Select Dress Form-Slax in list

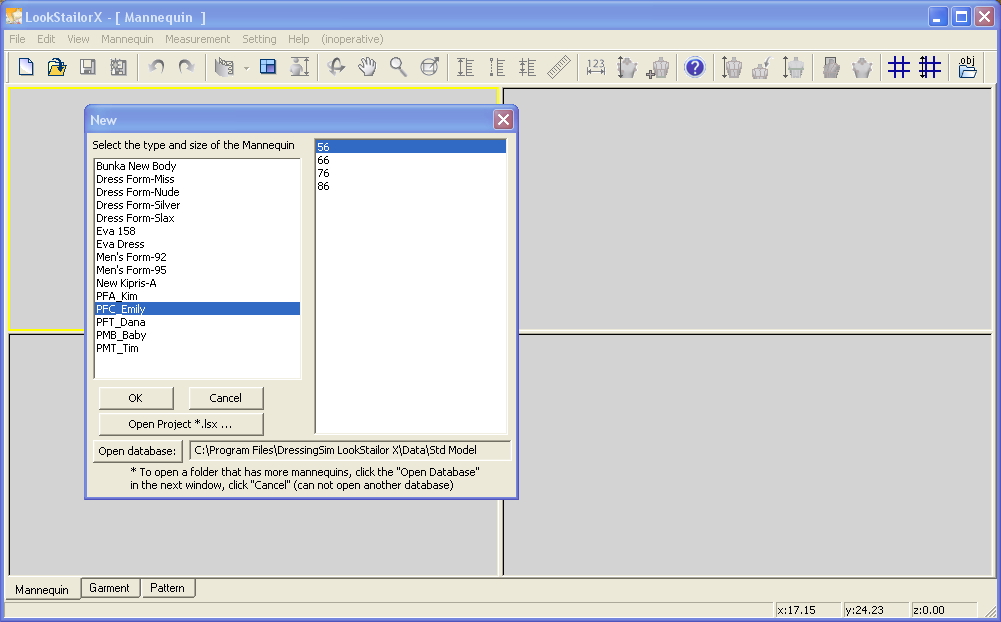[197, 218]
